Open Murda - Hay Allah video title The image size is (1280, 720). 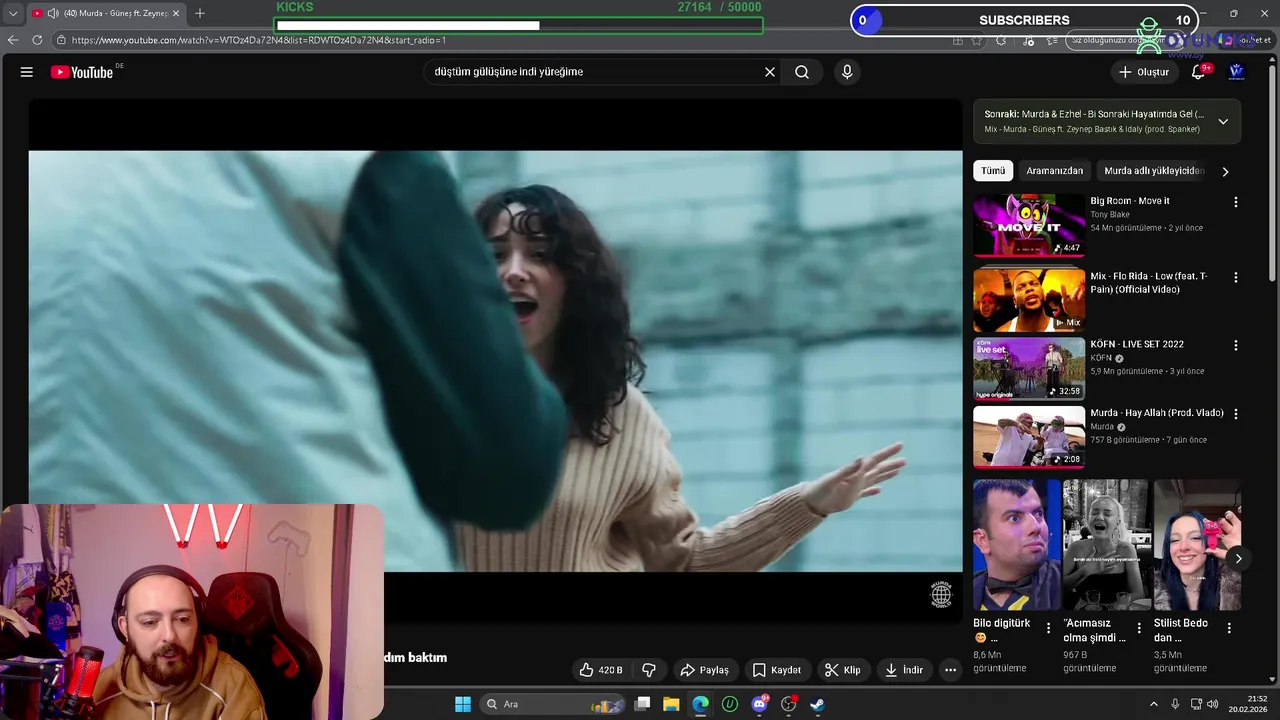click(1157, 413)
